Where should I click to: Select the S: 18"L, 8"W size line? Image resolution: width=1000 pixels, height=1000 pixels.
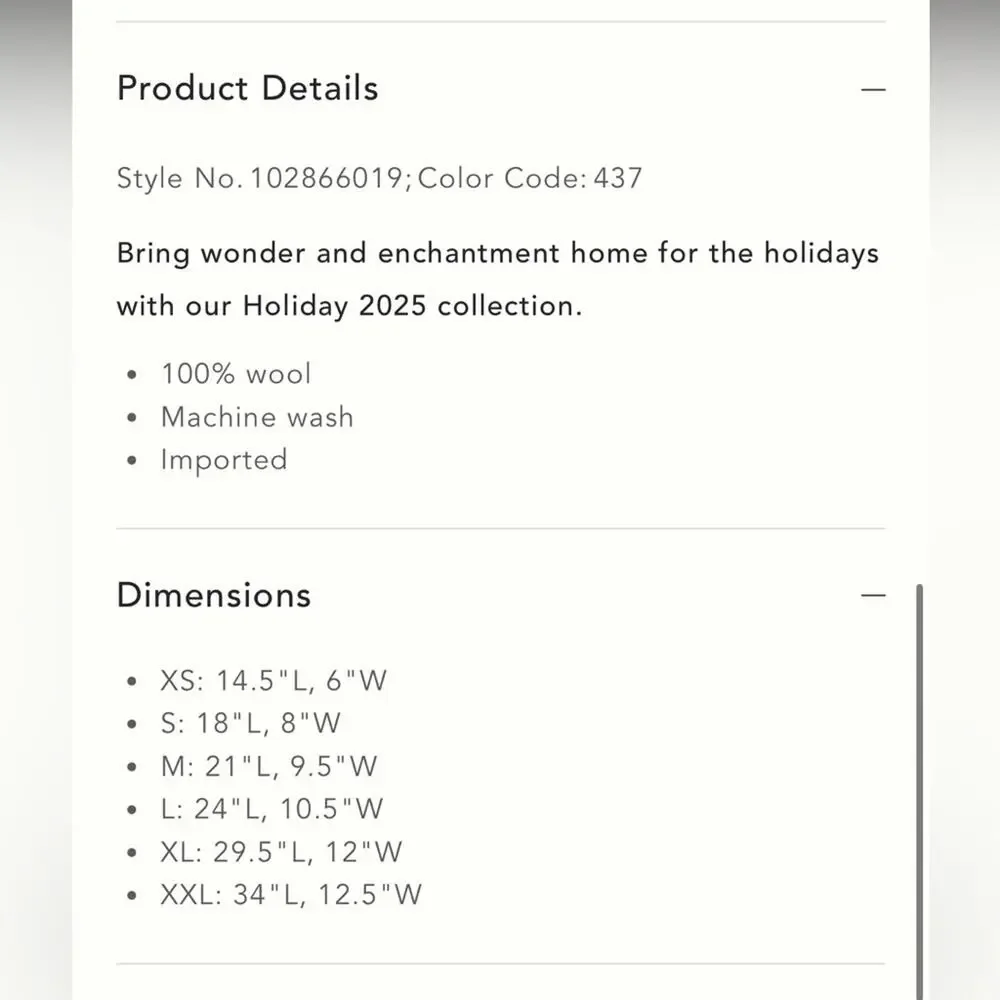click(x=251, y=723)
